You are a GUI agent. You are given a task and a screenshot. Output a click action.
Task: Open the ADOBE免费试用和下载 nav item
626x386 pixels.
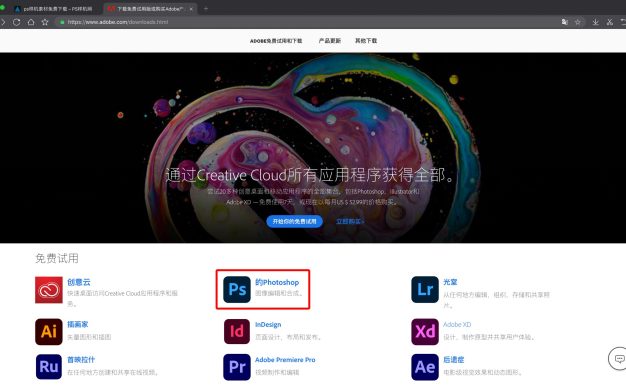[276, 41]
